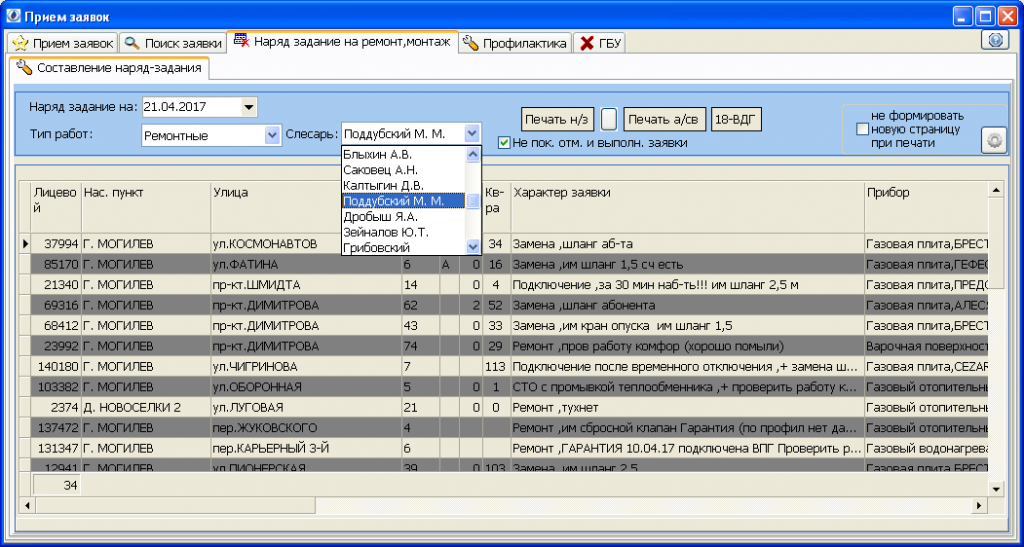Click cell Варочная поверхност in Прибор column
Viewport: 1024px width, 547px height.
[925, 346]
